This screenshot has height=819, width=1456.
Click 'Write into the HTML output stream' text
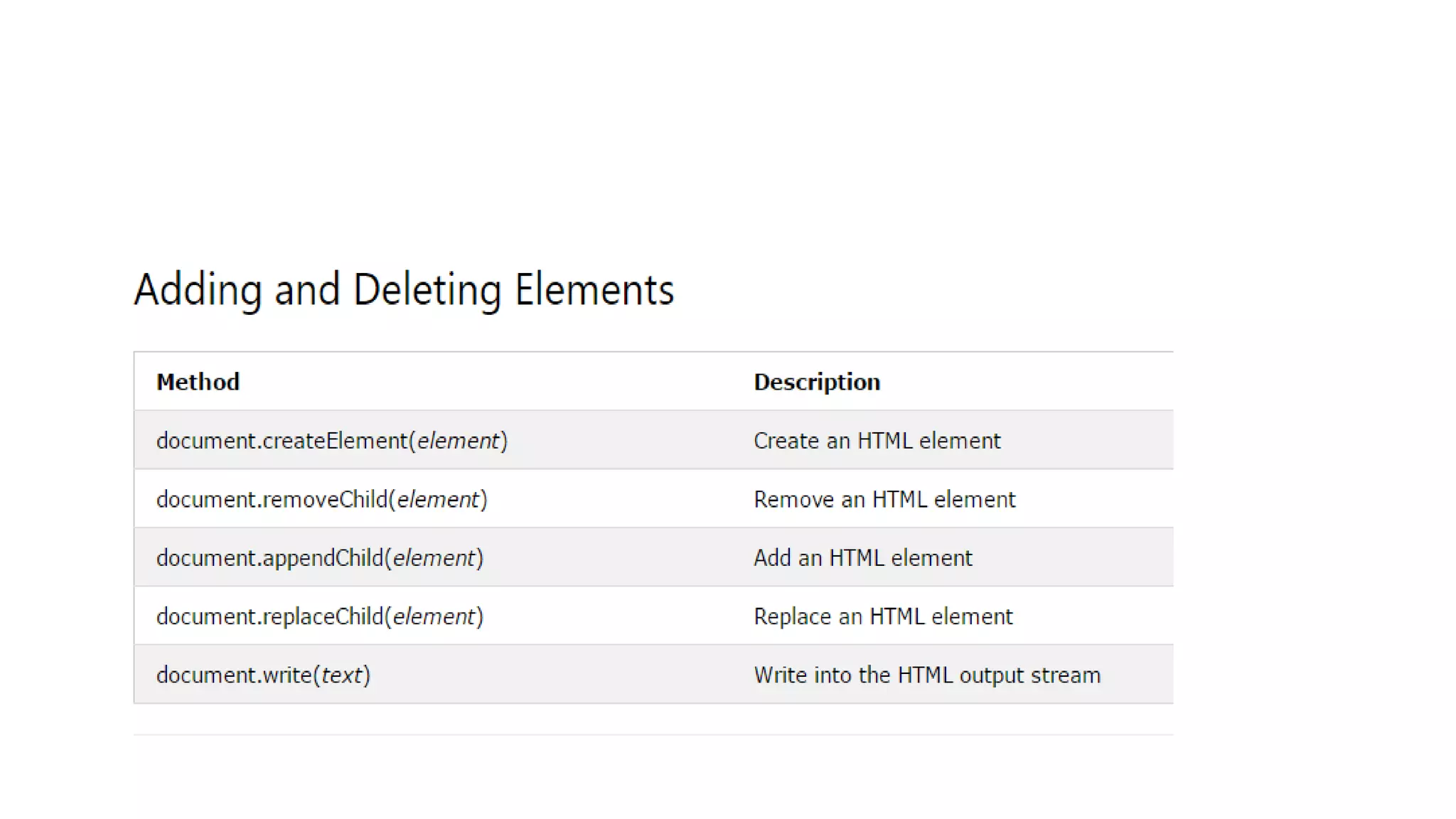coord(926,675)
